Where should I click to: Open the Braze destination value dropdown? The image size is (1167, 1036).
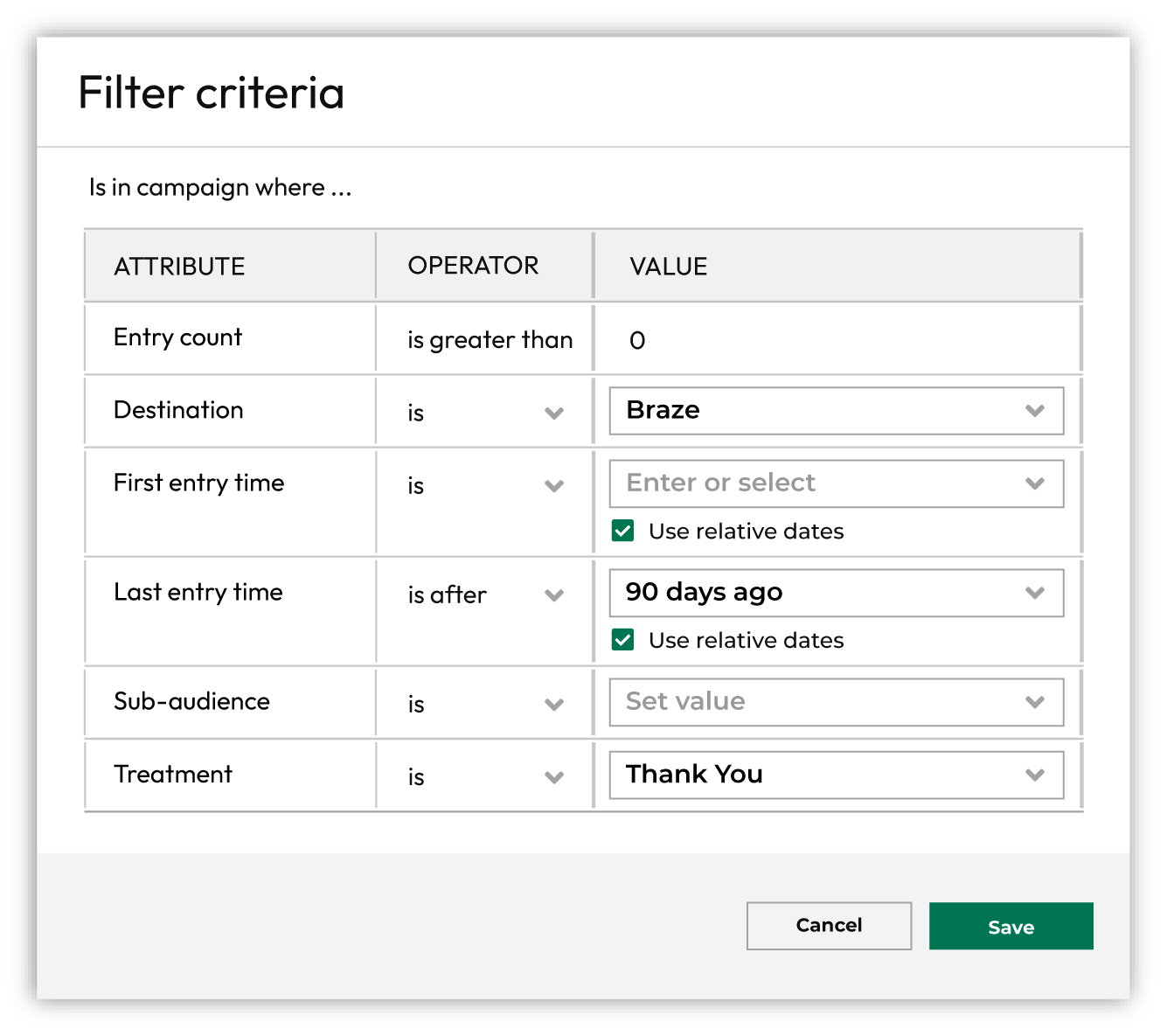coord(837,411)
